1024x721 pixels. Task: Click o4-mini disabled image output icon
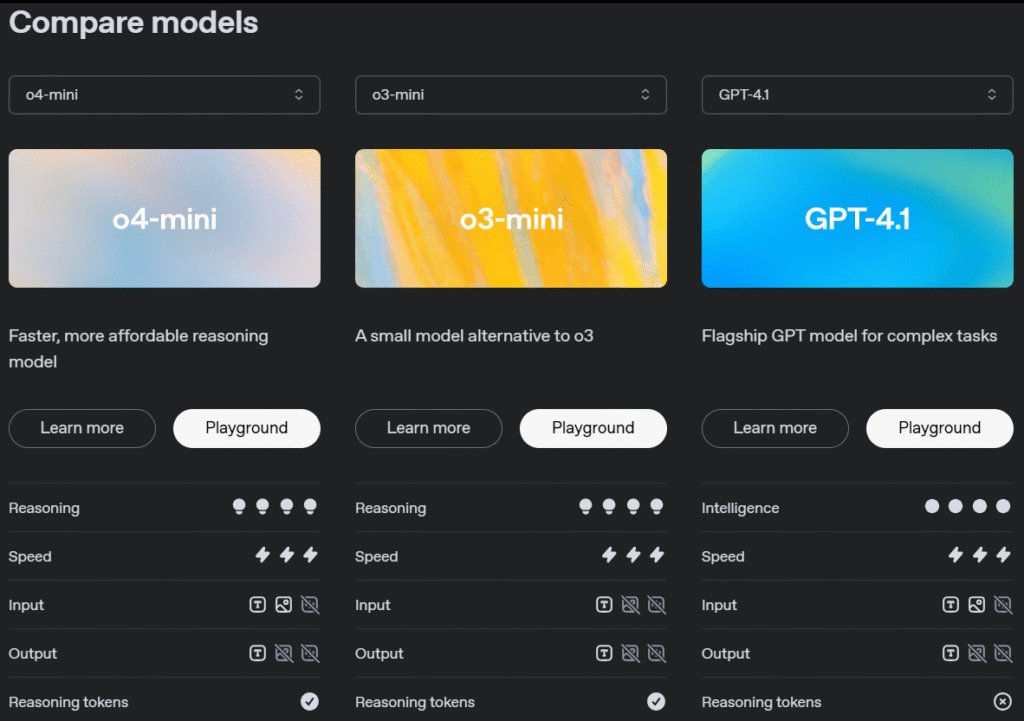tap(284, 653)
